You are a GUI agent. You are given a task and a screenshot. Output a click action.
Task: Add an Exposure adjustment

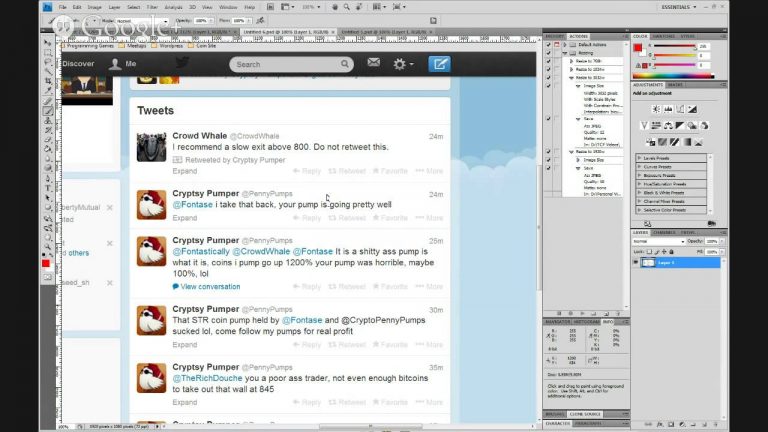pyautogui.click(x=692, y=109)
